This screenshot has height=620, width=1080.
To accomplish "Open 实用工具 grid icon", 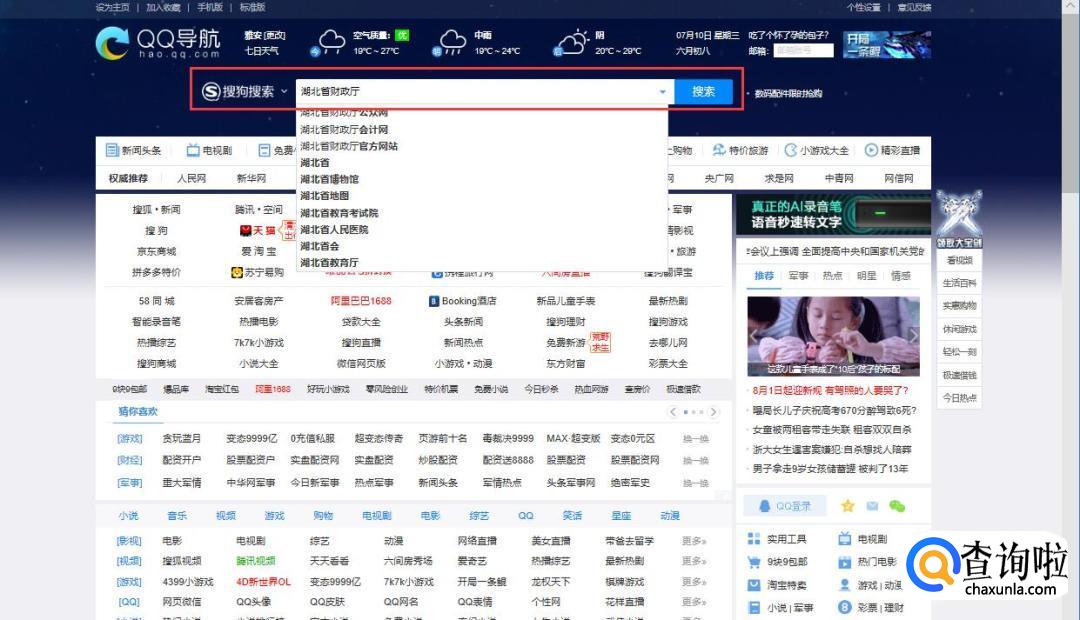I will pyautogui.click(x=754, y=539).
